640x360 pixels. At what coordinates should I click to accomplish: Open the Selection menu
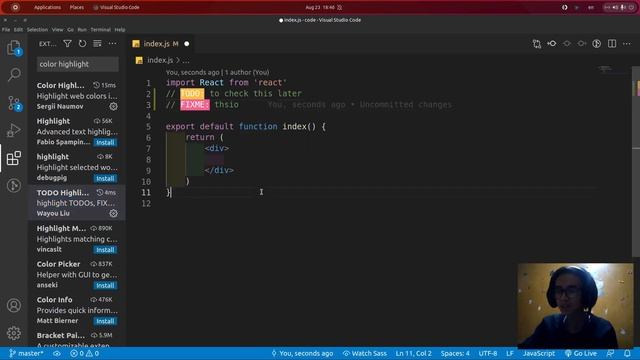(37, 30)
